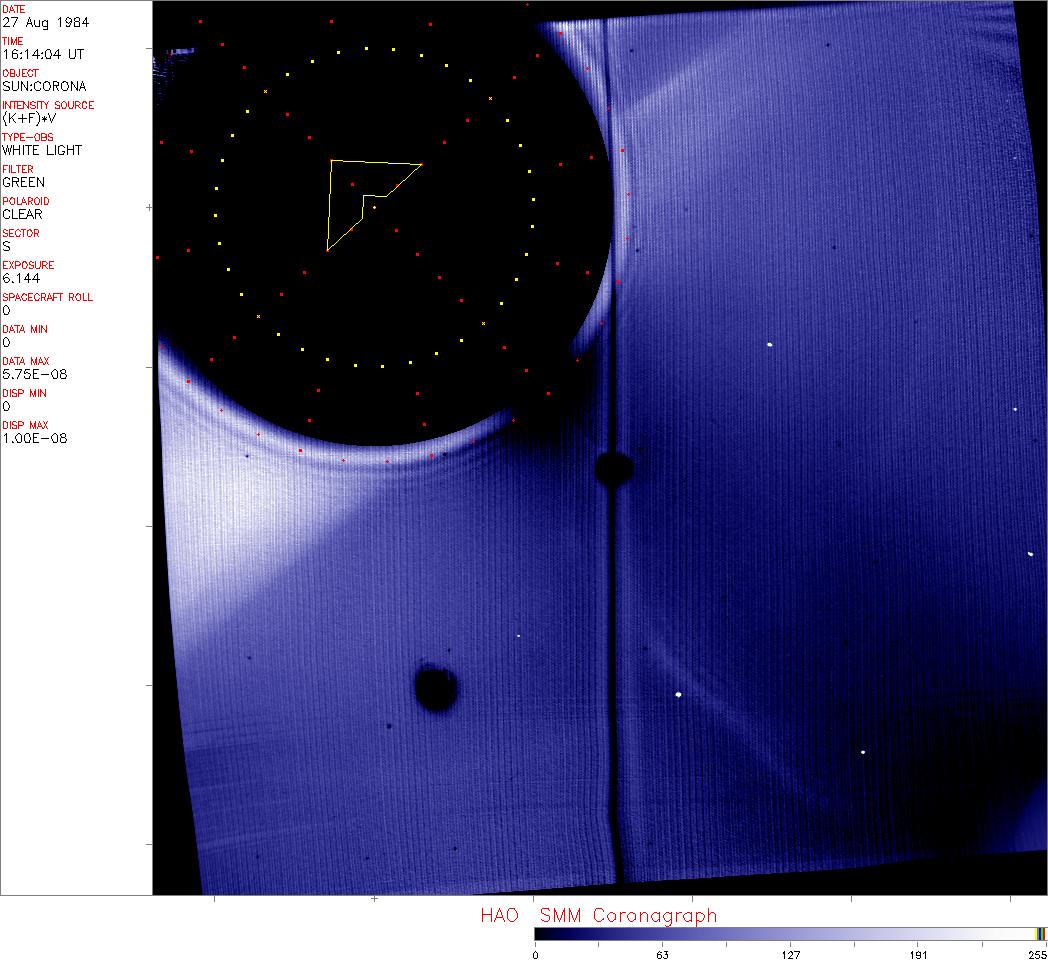Click the 63 tick label on the color bar

click(662, 954)
